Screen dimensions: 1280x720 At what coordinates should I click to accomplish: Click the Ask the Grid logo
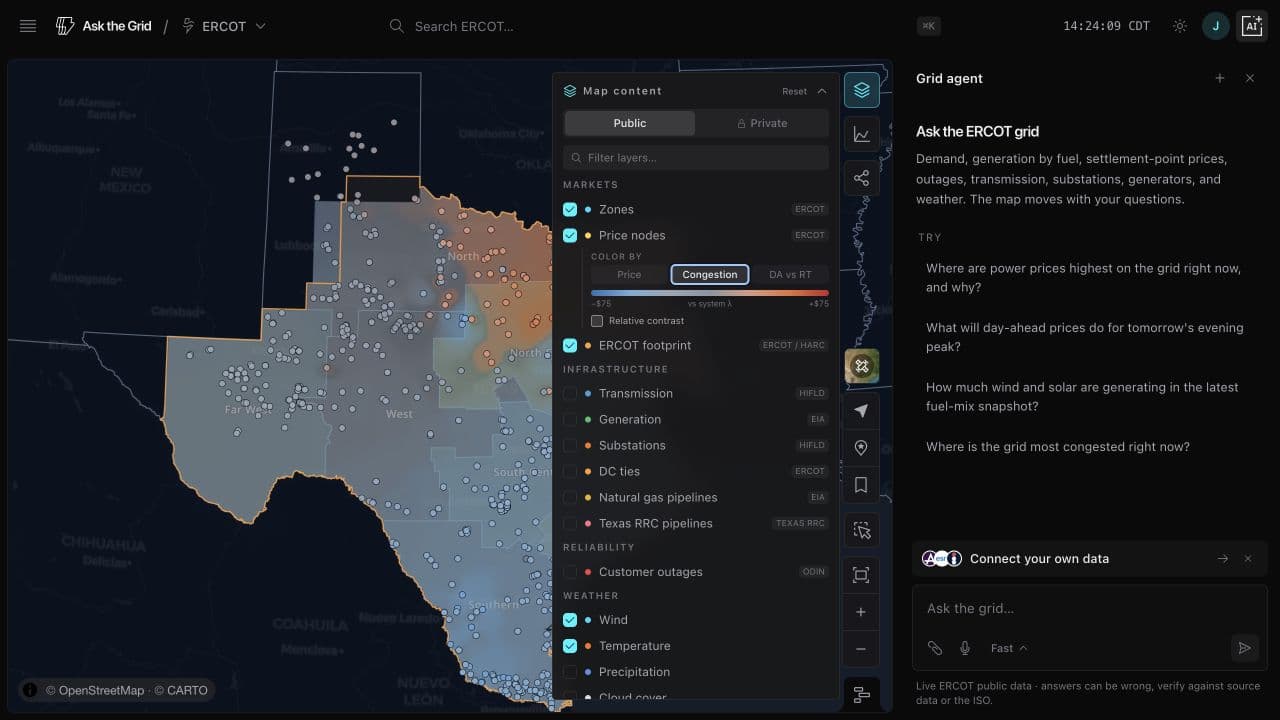(x=104, y=26)
